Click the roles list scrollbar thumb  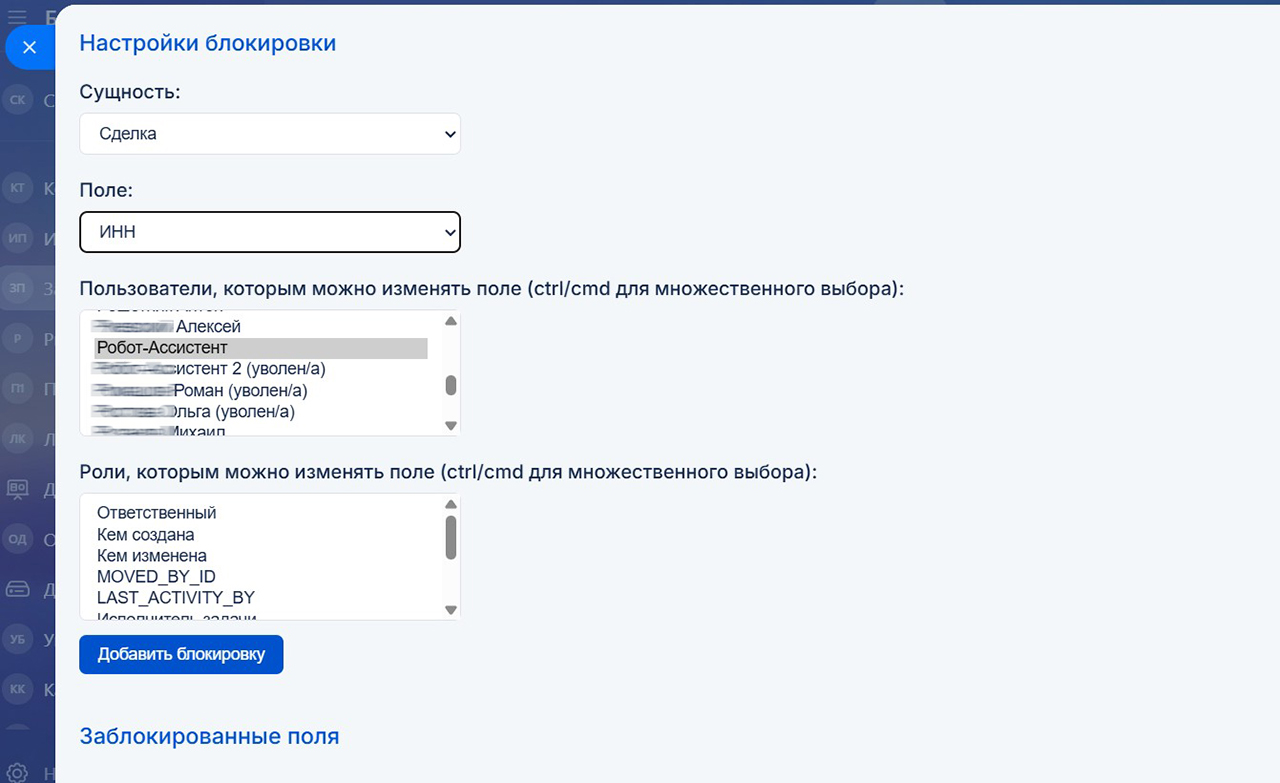(x=451, y=537)
